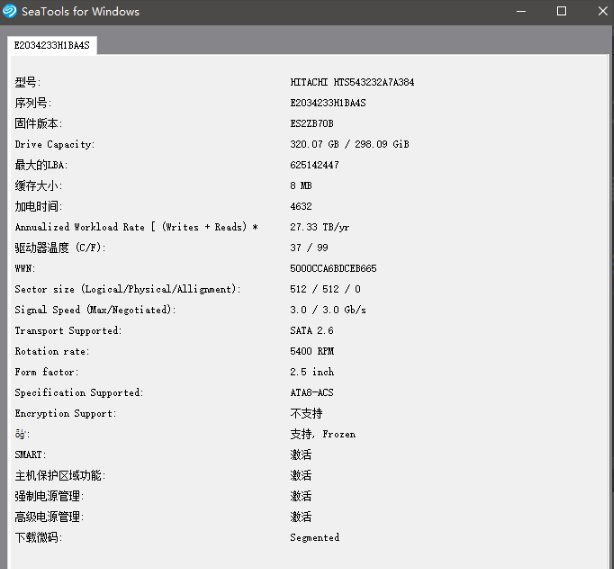Click the workload value 27.33 TB/yr
The height and width of the screenshot is (569, 614).
(x=320, y=227)
